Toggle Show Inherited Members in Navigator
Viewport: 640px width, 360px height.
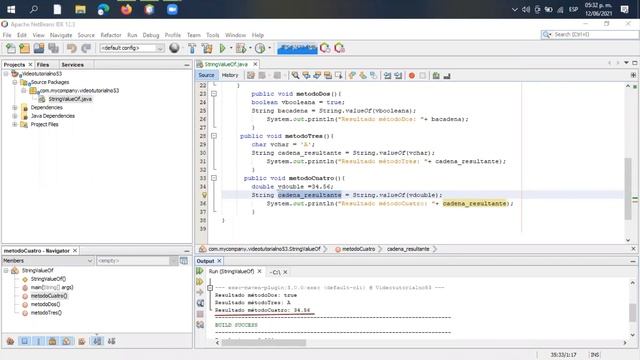pyautogui.click(x=11, y=341)
